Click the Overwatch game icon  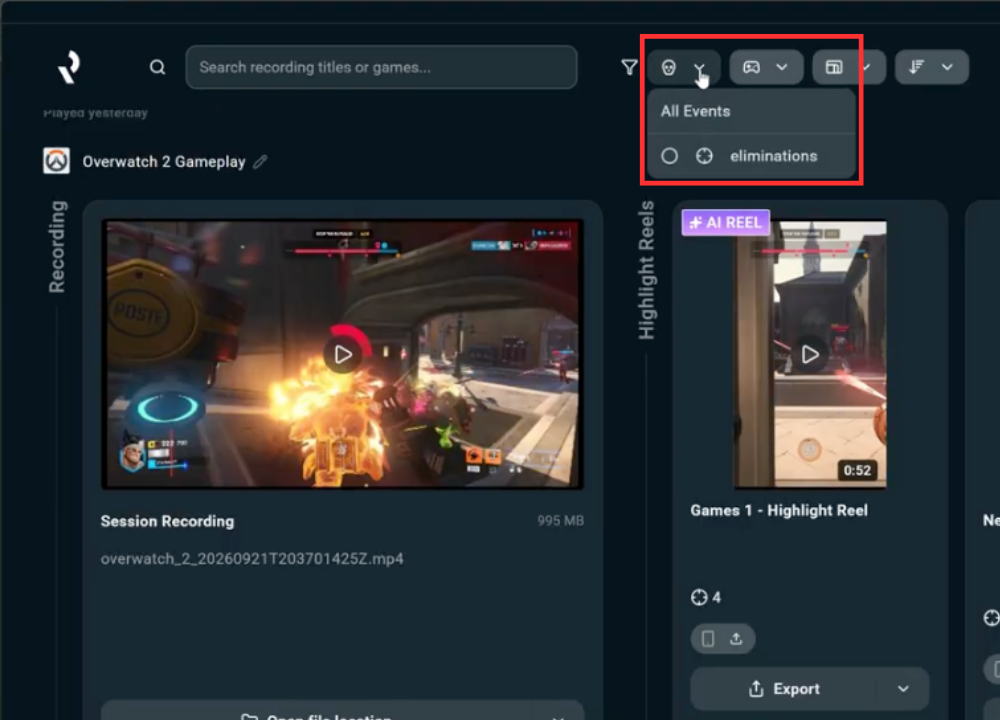pyautogui.click(x=56, y=161)
